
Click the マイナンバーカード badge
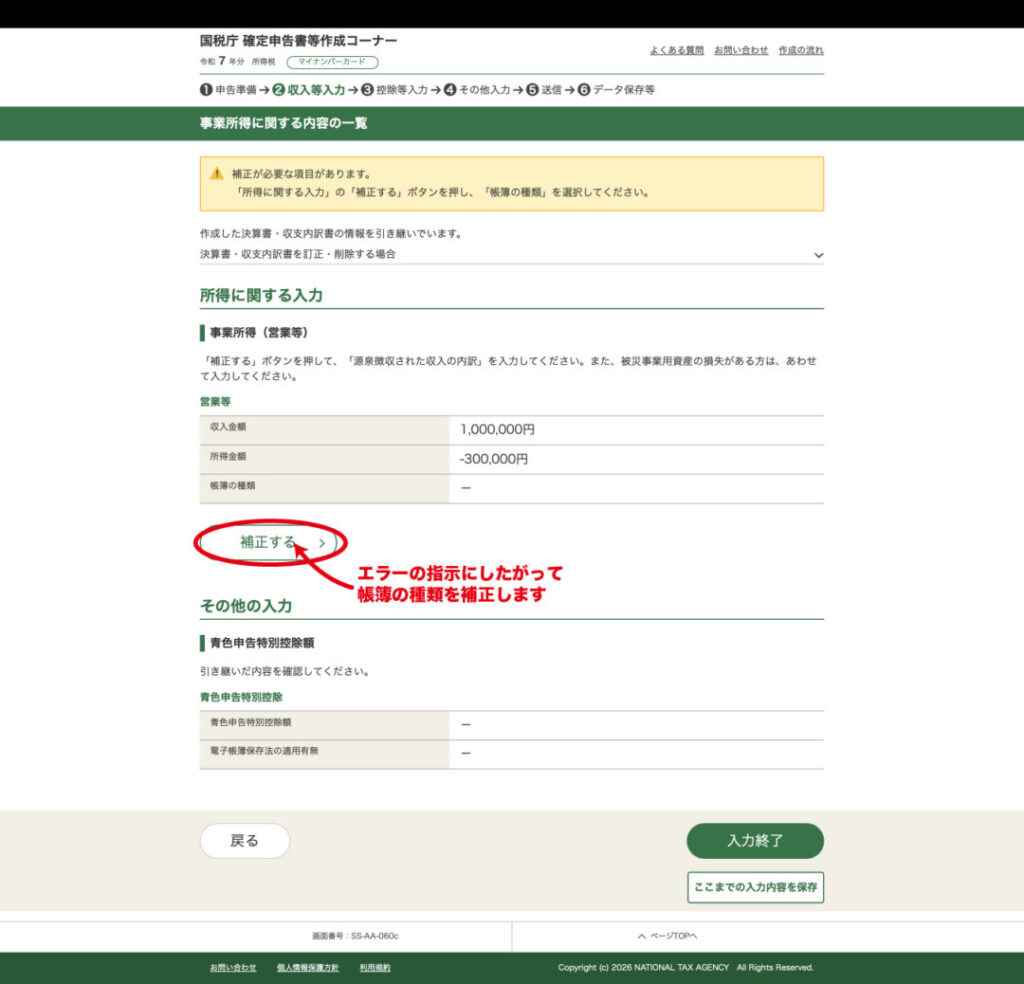pos(332,62)
